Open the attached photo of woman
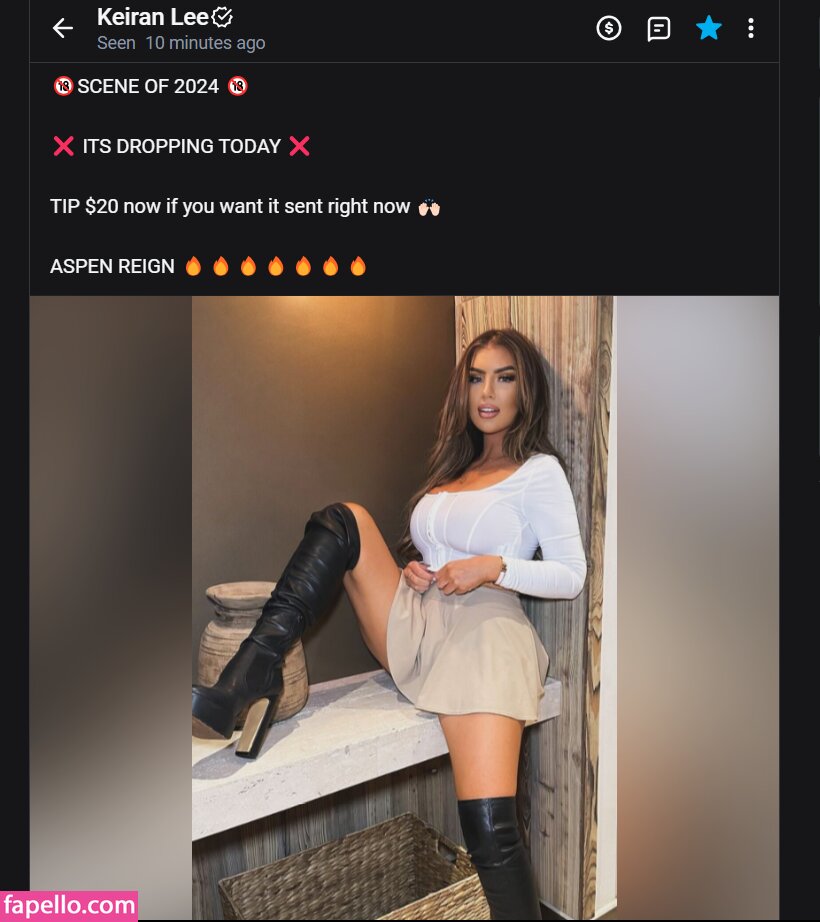Screen dimensions: 820x922 [404, 608]
